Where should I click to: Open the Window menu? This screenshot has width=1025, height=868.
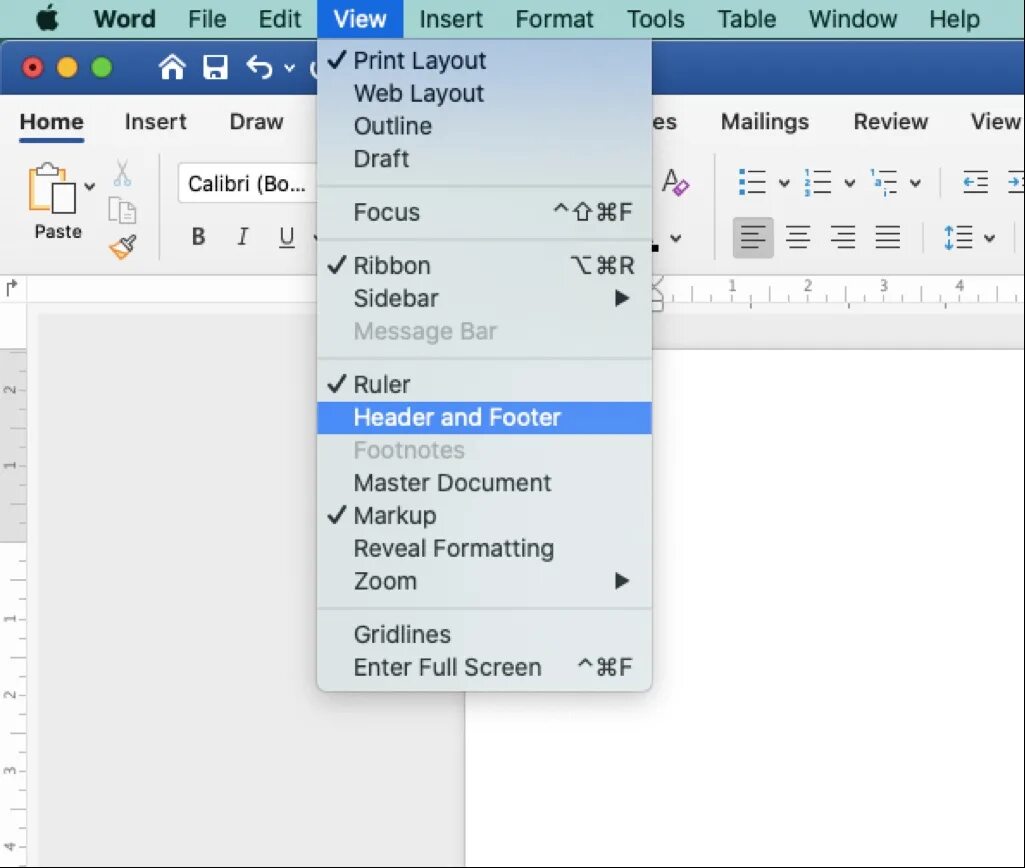pos(852,19)
